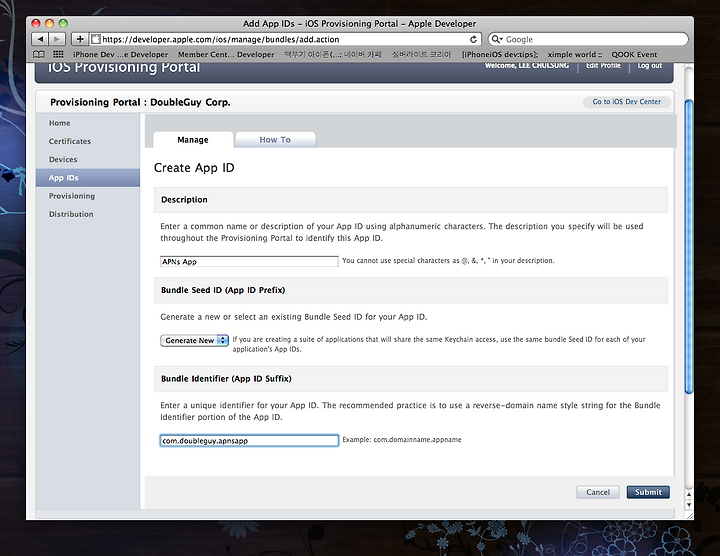
Task: Open the Generate New Bundle Seed dropdown
Action: tap(194, 340)
